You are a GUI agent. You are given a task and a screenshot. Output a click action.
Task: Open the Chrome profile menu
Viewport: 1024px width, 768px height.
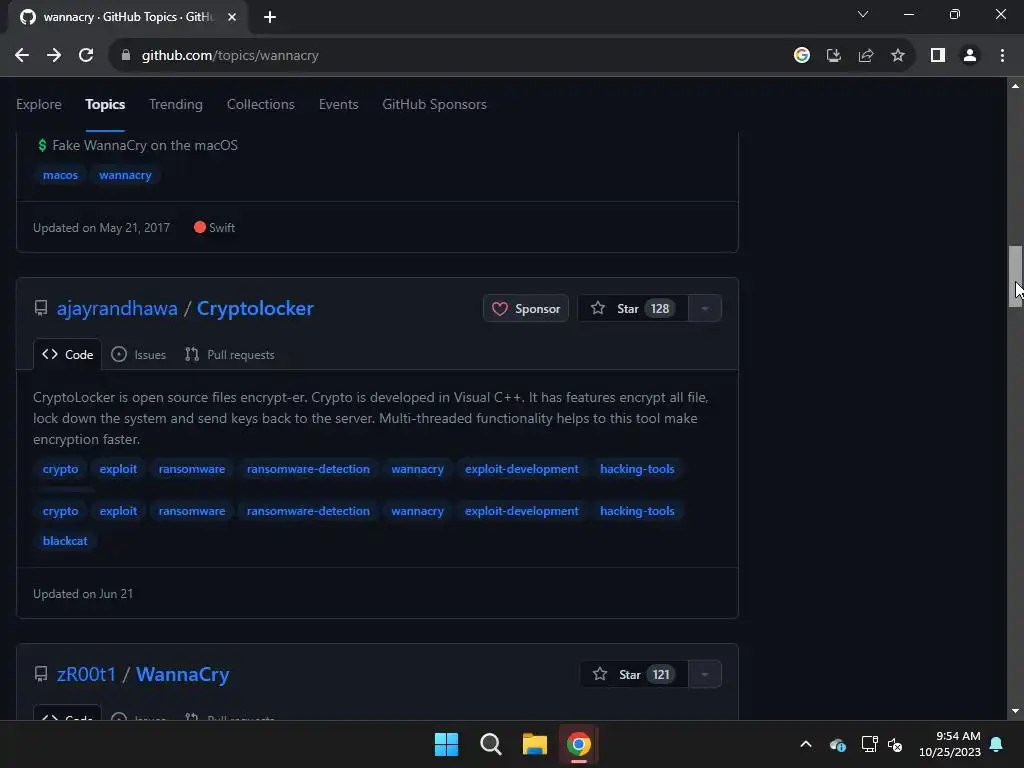[970, 56]
